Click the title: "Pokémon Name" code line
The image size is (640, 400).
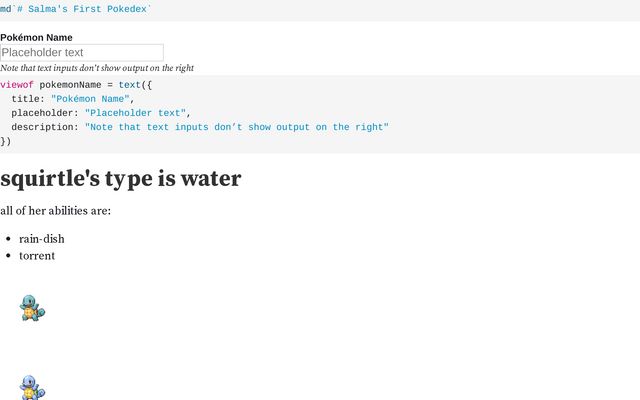73,99
